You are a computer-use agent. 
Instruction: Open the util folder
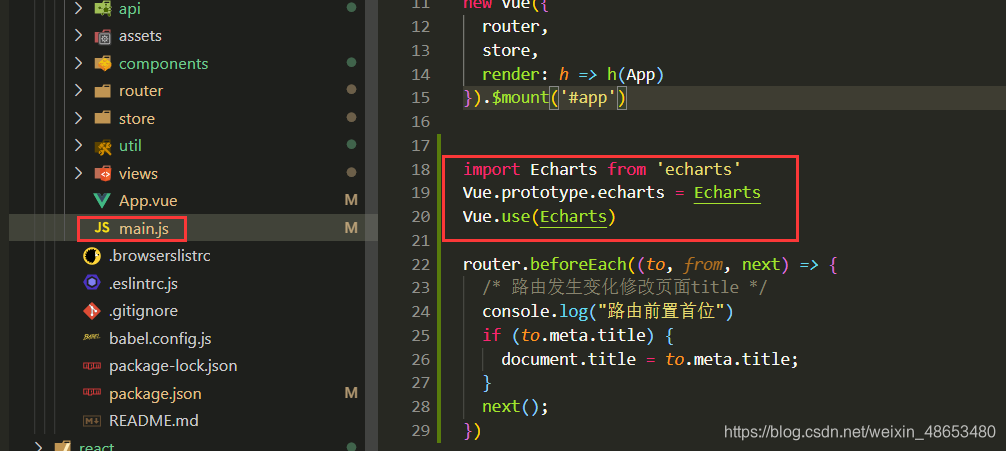130,146
